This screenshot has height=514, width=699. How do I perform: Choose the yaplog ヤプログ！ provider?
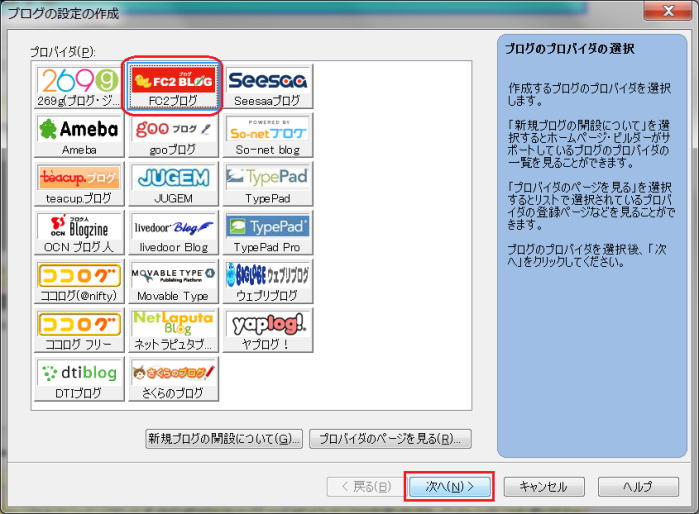pos(268,330)
